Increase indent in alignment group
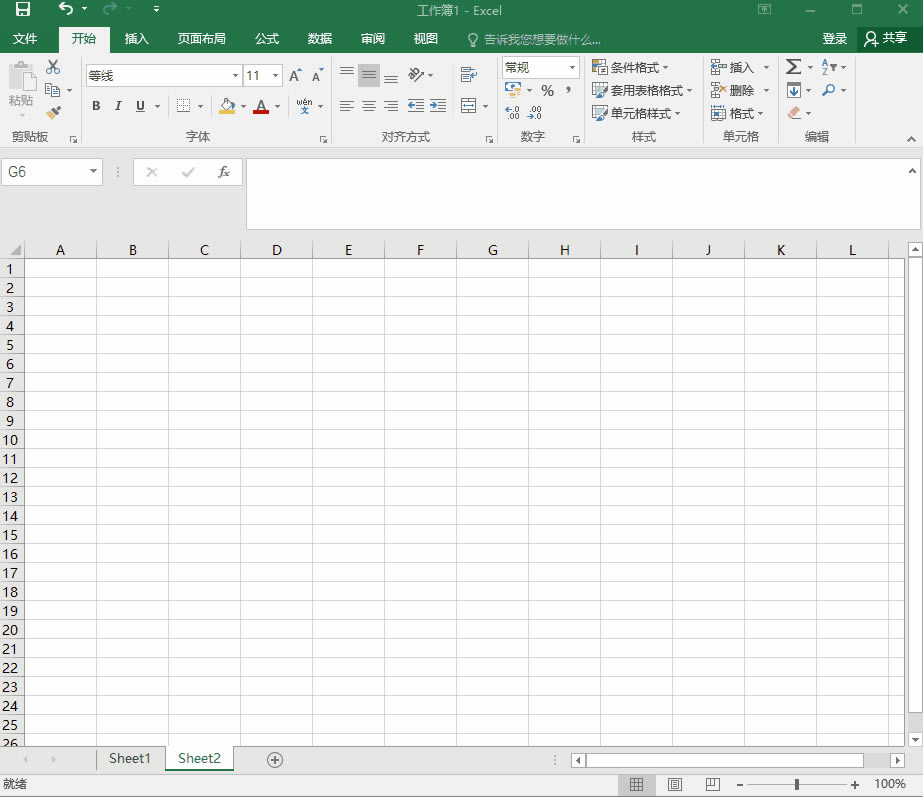The height and width of the screenshot is (797, 923). click(438, 106)
